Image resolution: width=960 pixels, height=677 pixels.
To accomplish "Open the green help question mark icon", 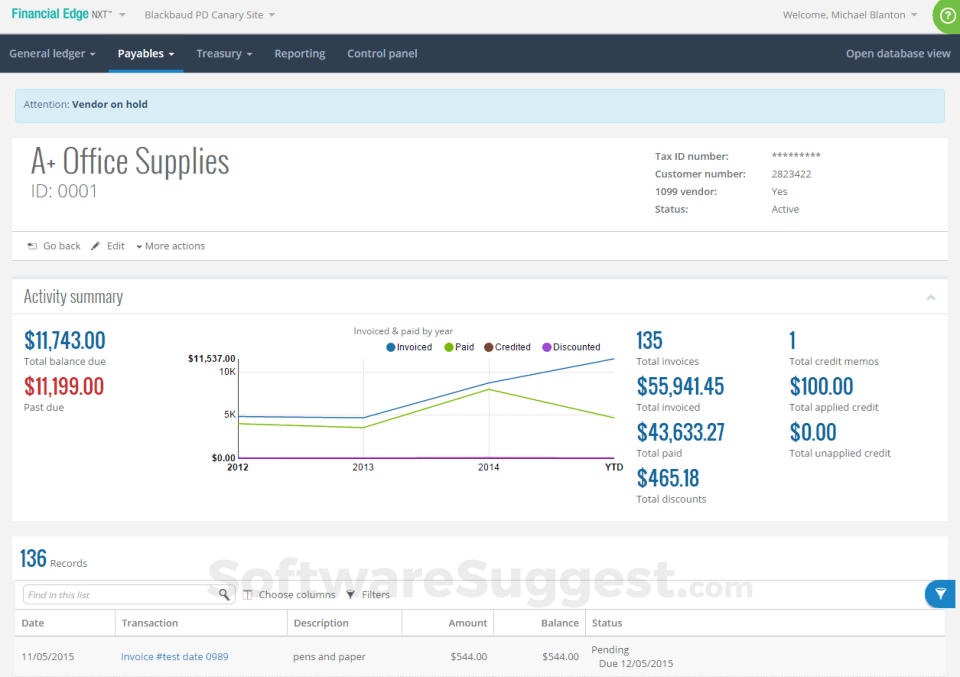I will [x=947, y=17].
